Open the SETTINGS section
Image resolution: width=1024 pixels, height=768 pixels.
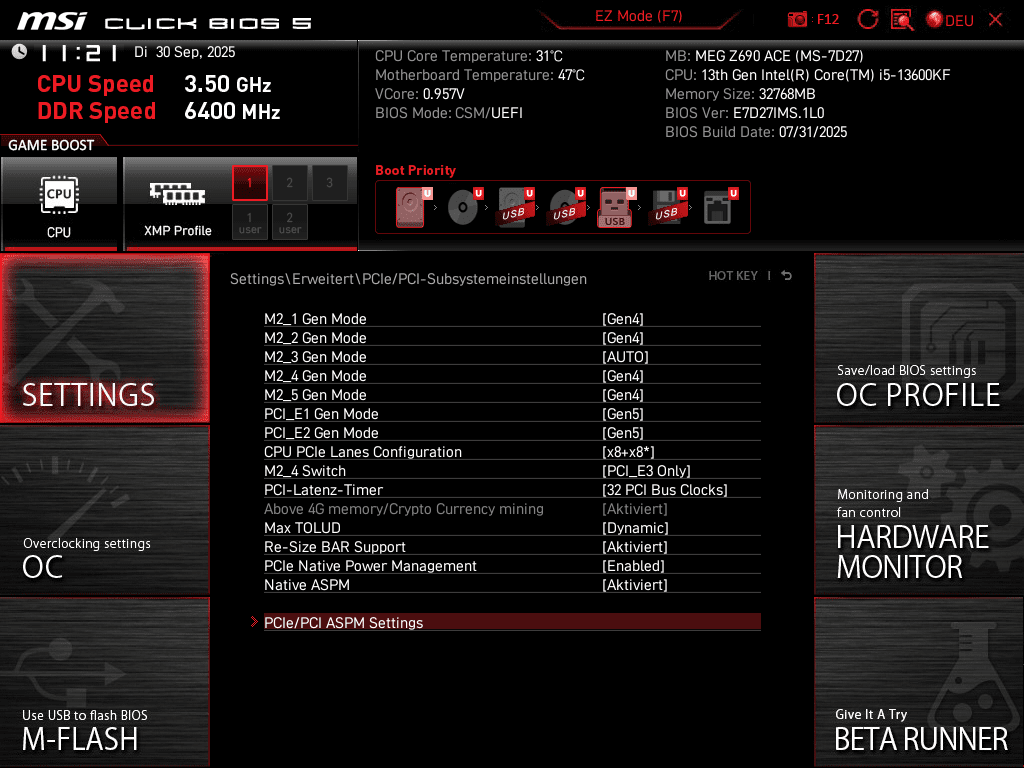(104, 338)
